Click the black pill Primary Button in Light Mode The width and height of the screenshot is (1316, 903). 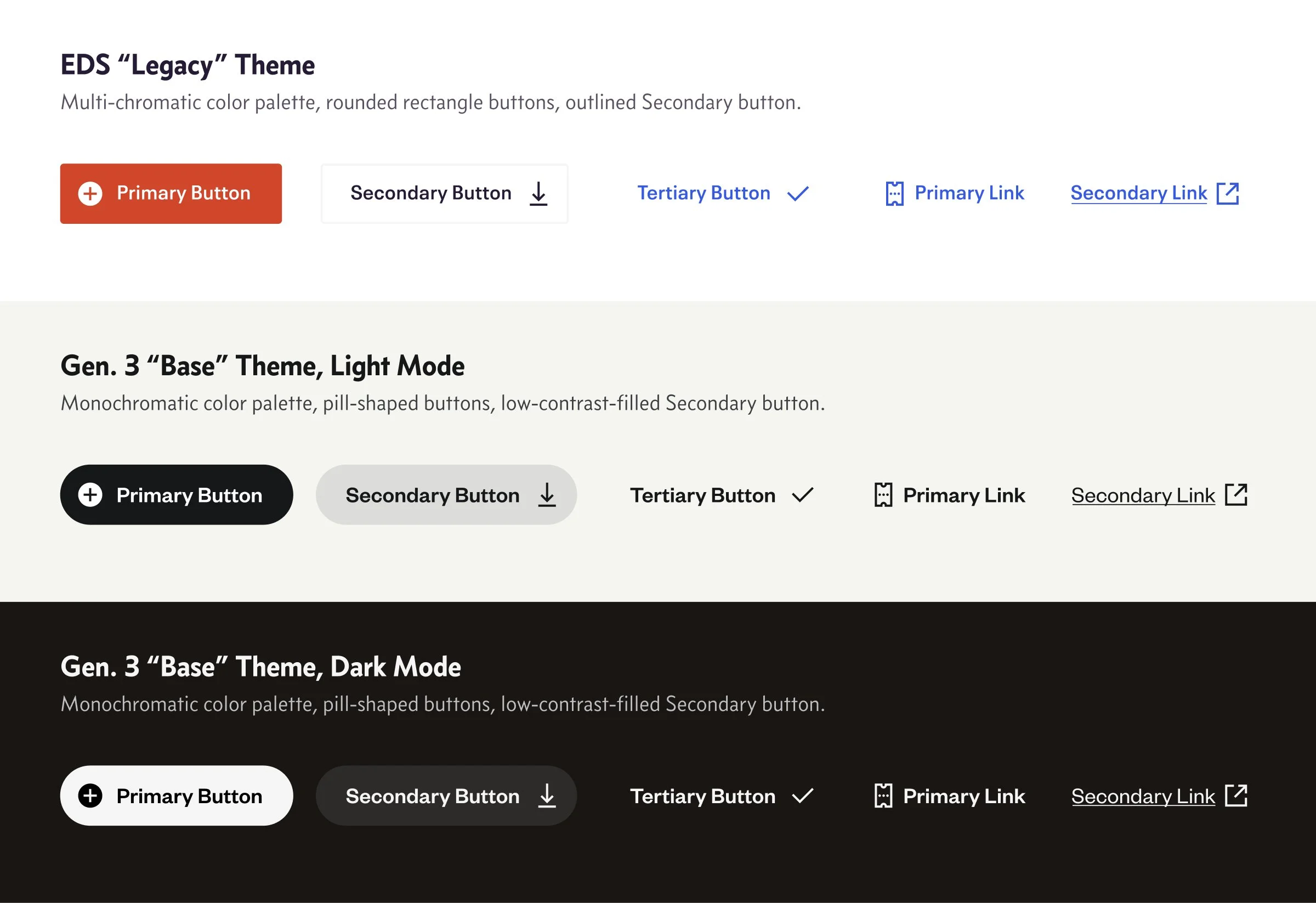[x=177, y=495]
